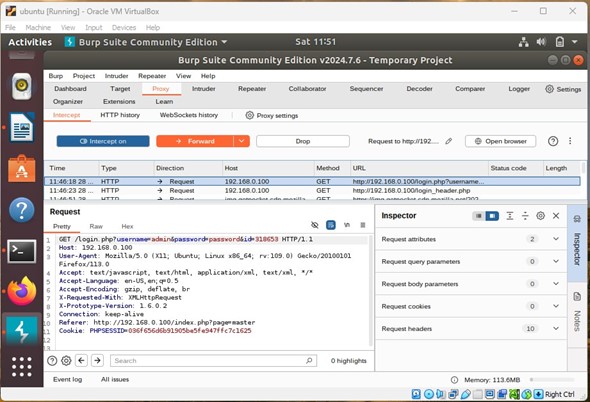
Task: Click the intercept help question mark icon
Action: pyautogui.click(x=553, y=141)
